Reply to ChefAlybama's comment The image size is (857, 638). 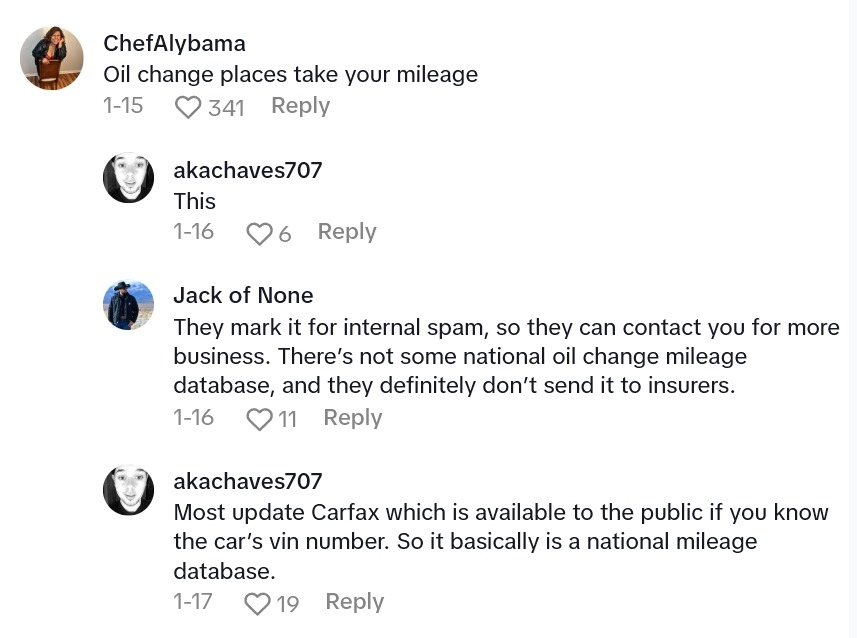point(300,106)
